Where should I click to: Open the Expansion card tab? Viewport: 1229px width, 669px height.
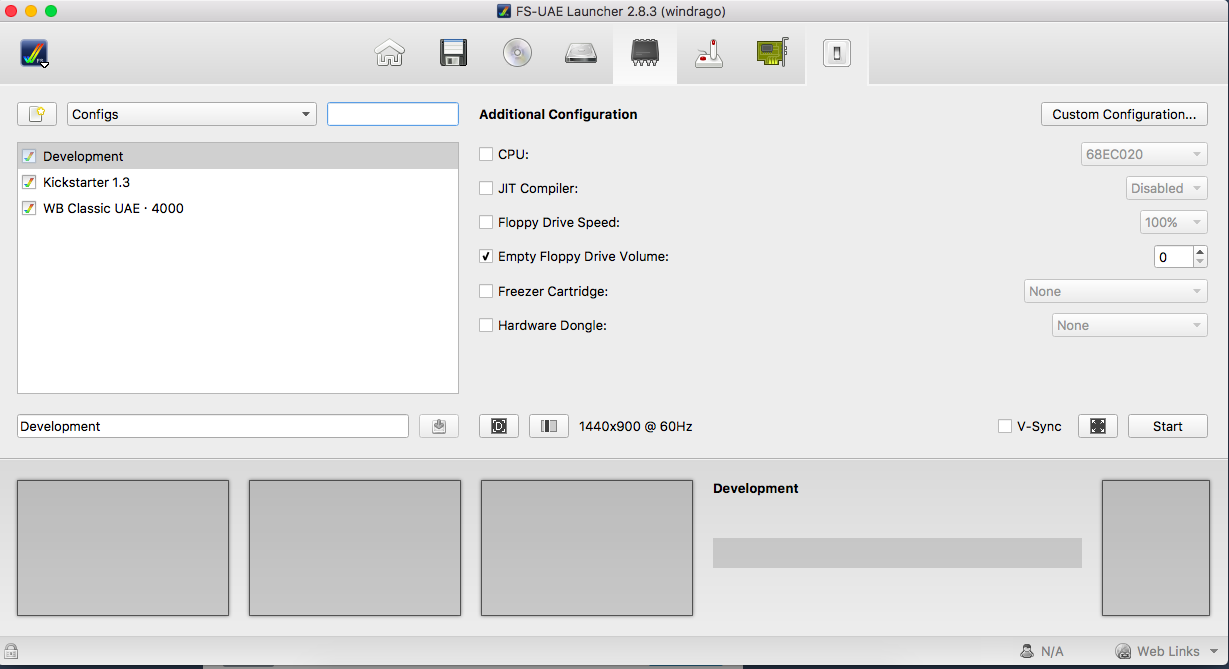pos(773,53)
